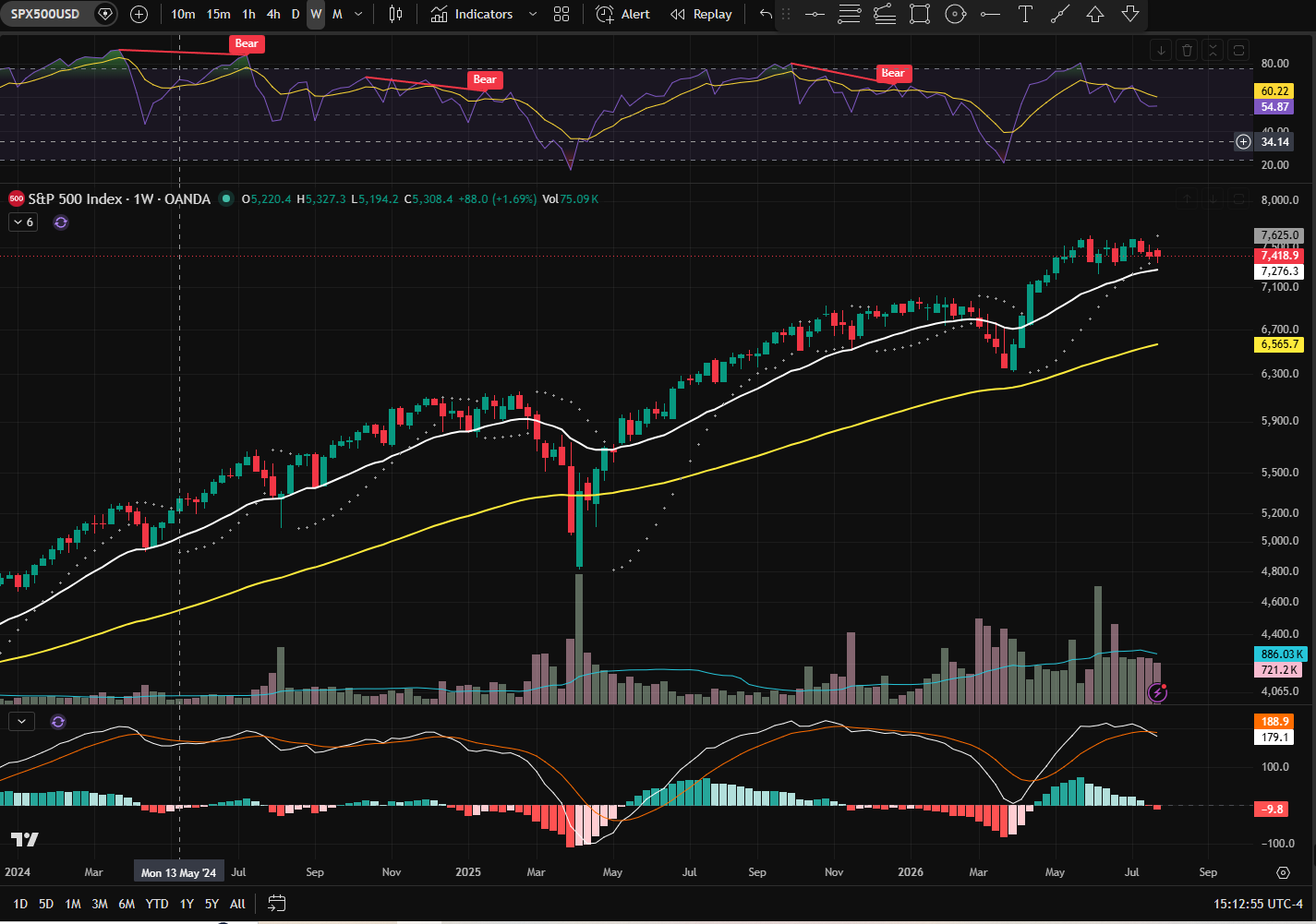Viewport: 1316px width, 924px height.
Task: Set the date range to YTD
Action: click(x=157, y=904)
